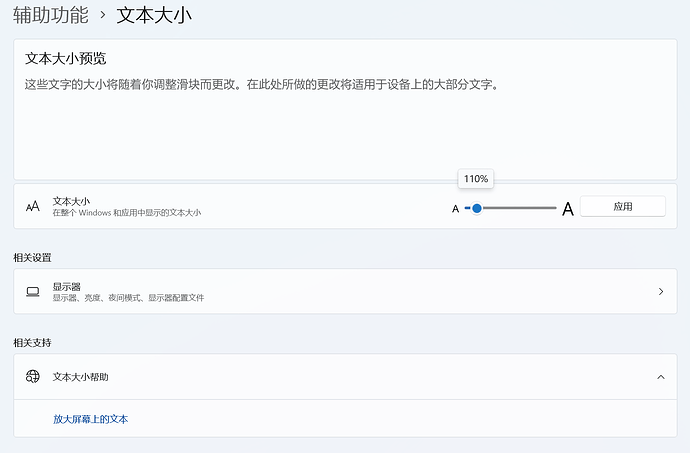The height and width of the screenshot is (453, 690).
Task: Click the large A slider icon
Action: 568,209
